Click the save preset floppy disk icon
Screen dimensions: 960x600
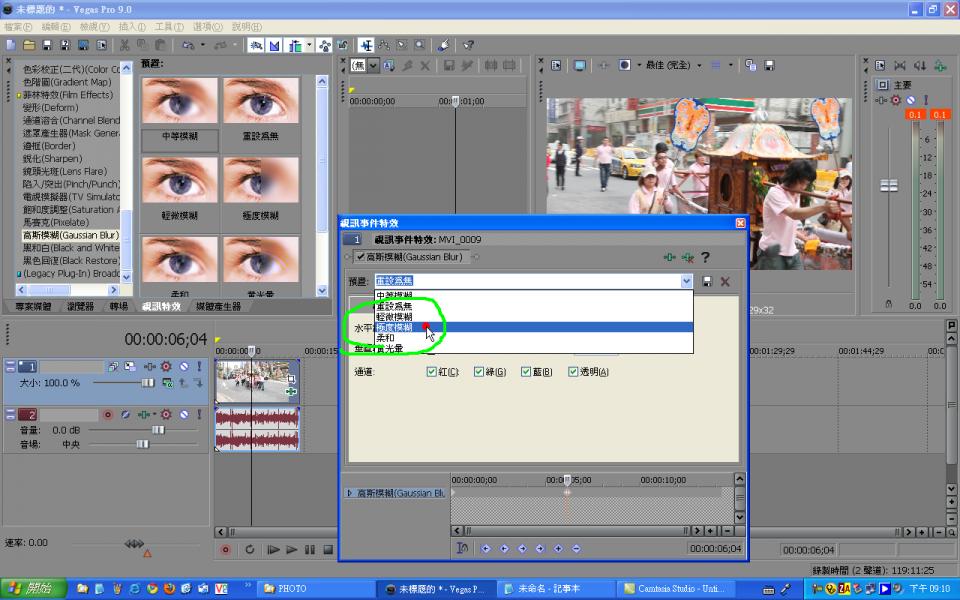pos(708,282)
